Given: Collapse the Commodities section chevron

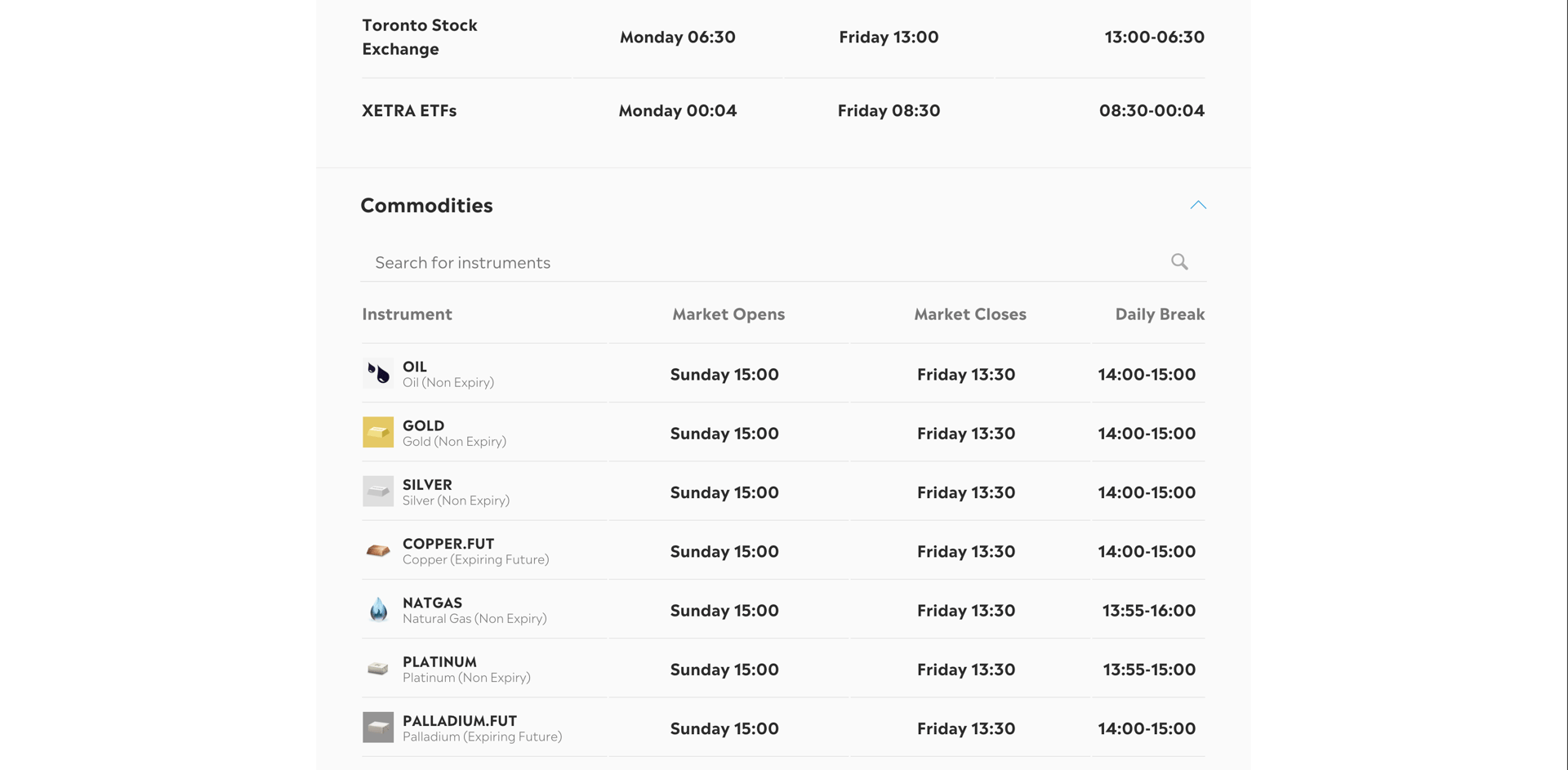Looking at the screenshot, I should (x=1198, y=205).
